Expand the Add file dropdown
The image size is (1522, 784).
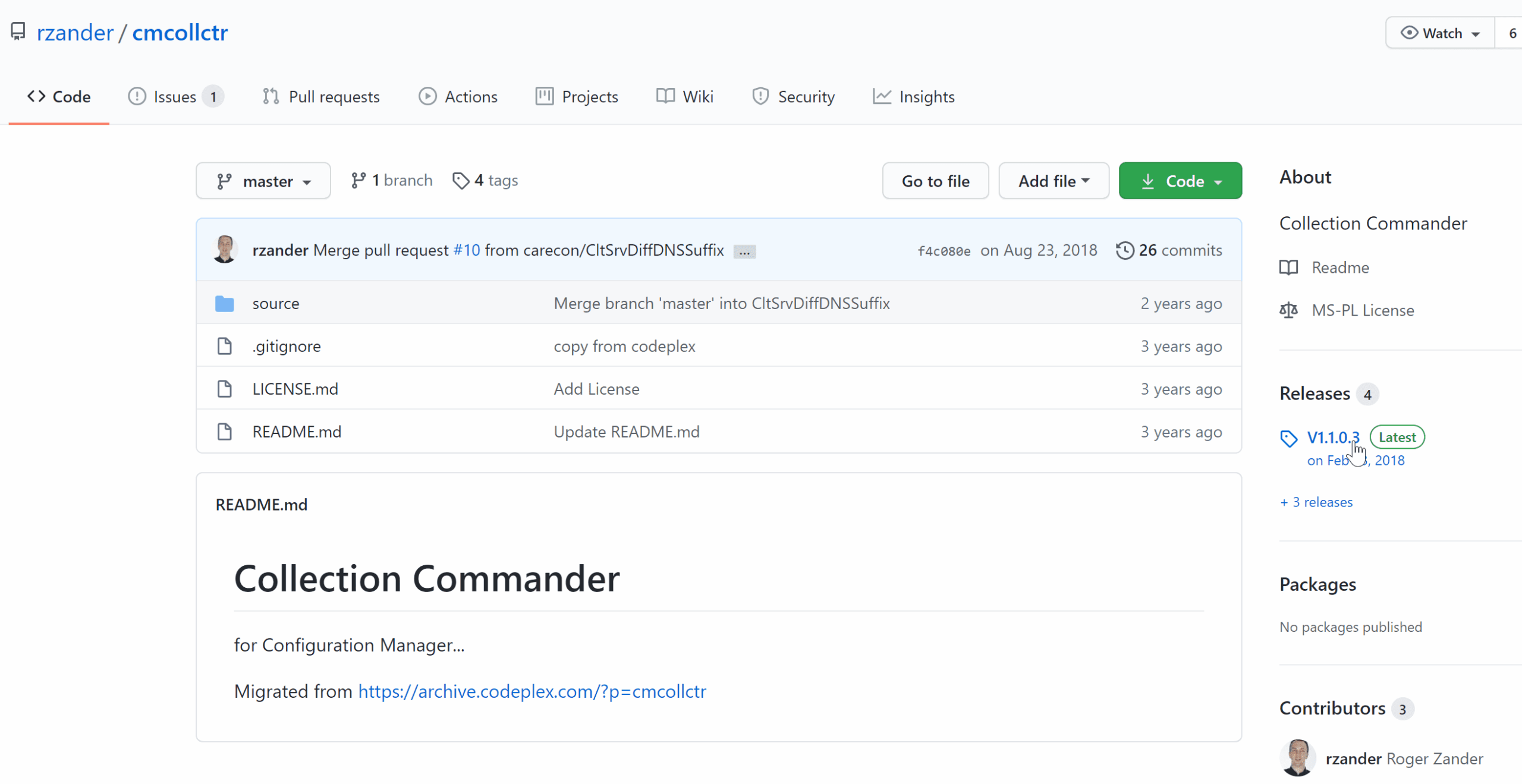click(1054, 181)
